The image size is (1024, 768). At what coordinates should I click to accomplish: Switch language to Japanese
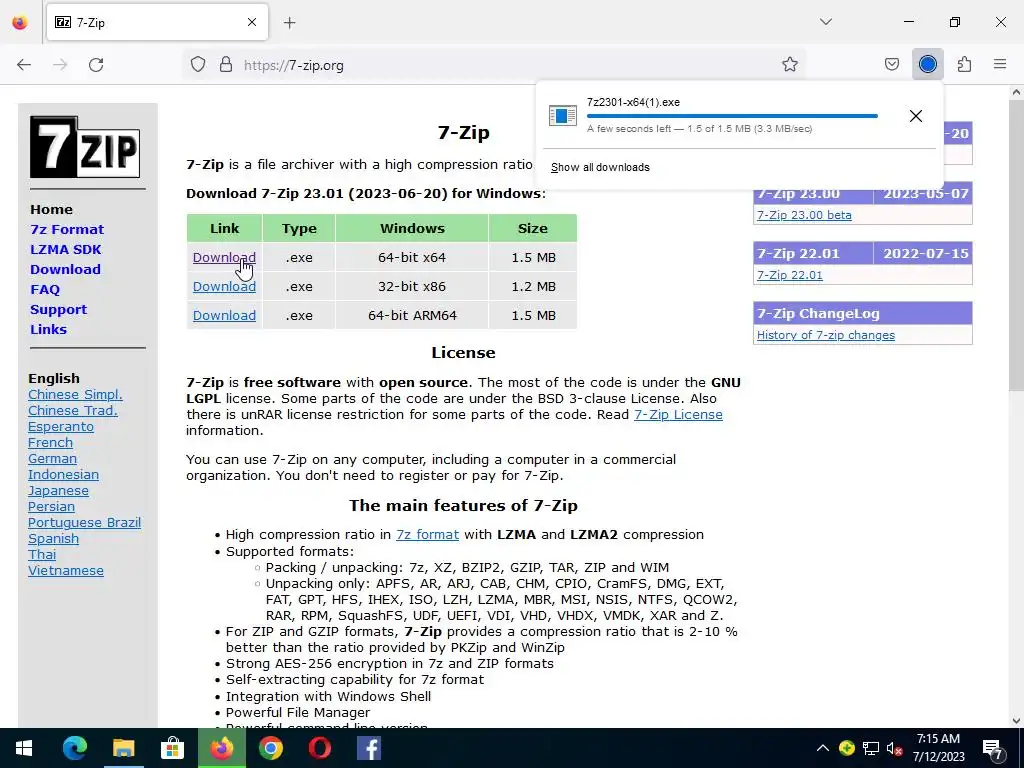[58, 490]
